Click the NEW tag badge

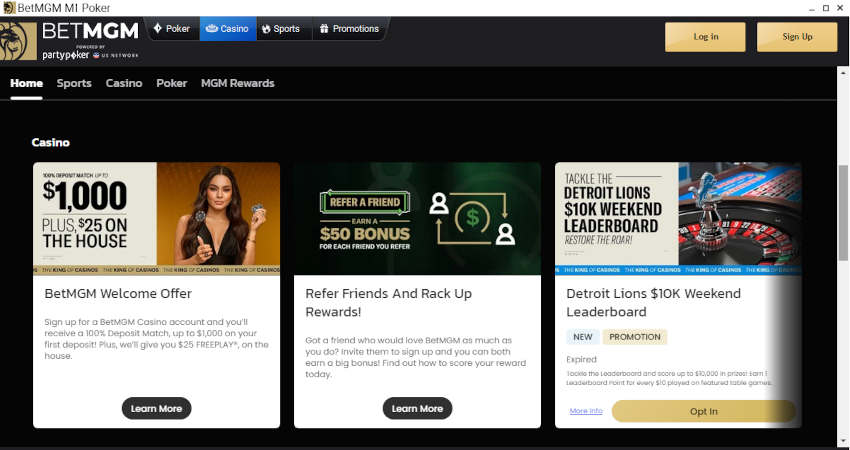point(583,337)
